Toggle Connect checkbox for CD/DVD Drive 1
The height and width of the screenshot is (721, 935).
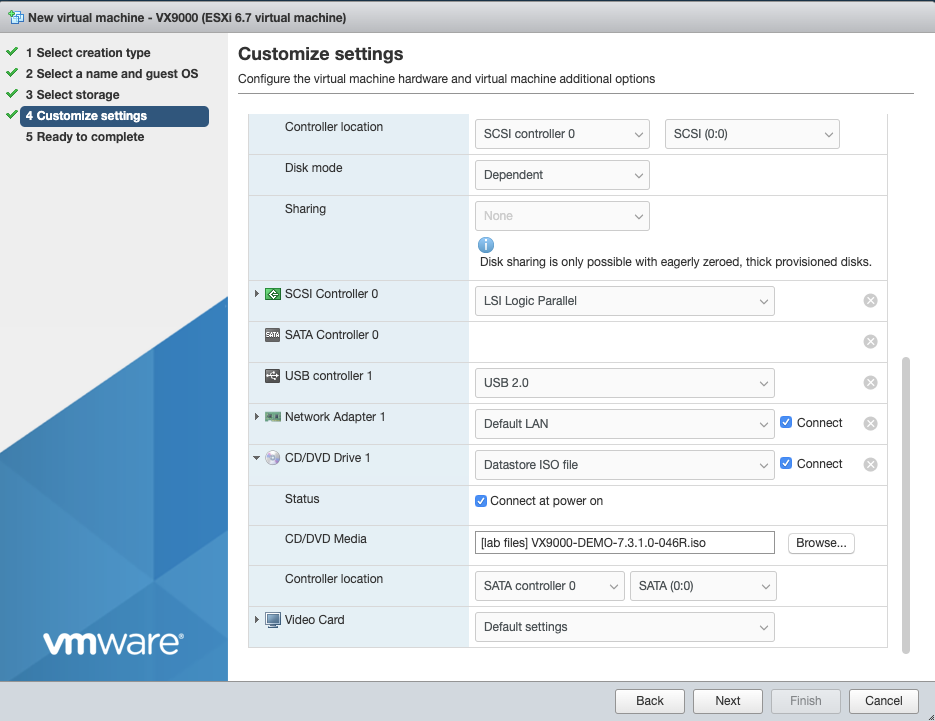click(787, 464)
